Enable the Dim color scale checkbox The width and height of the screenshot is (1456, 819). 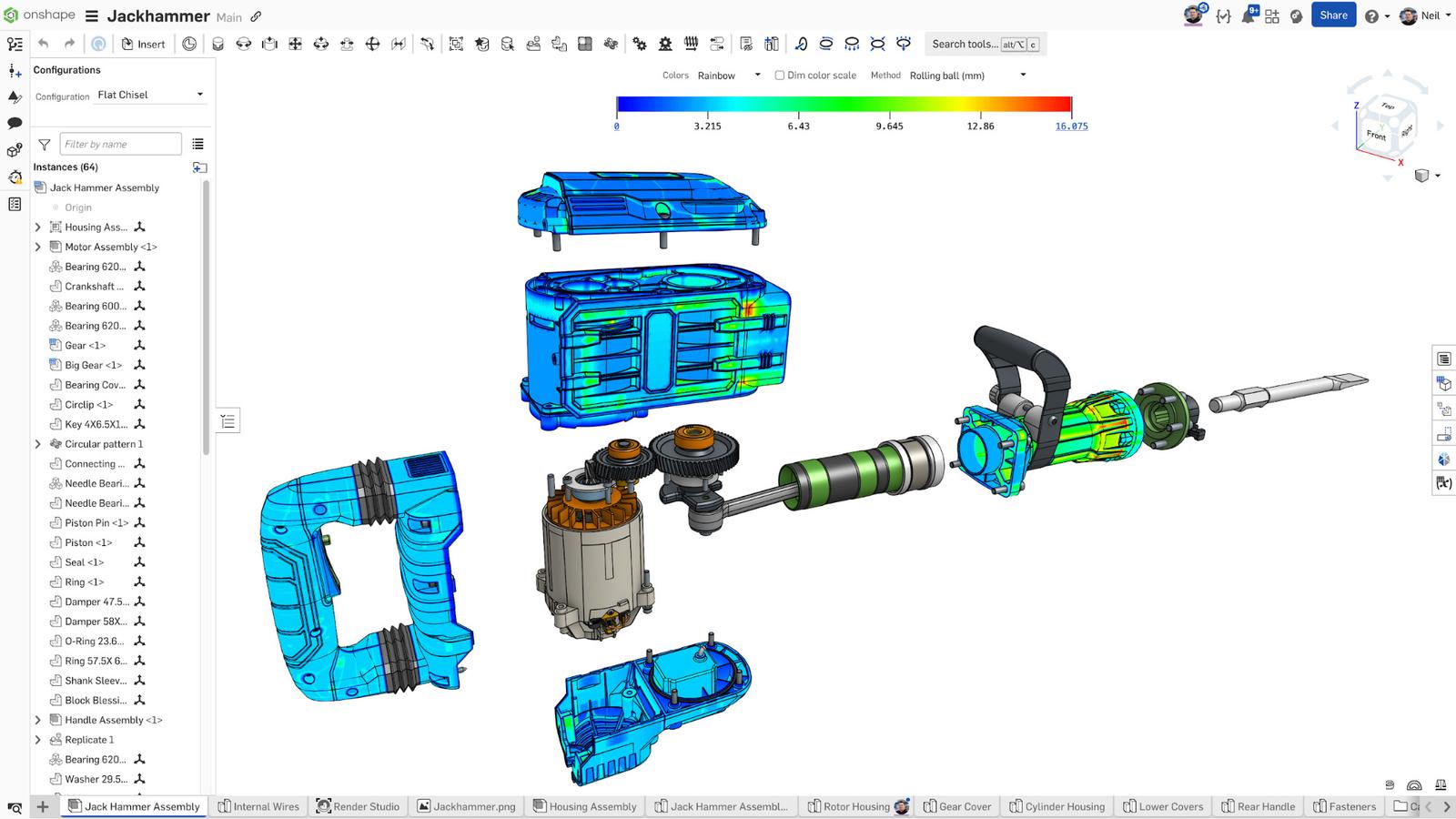780,76
